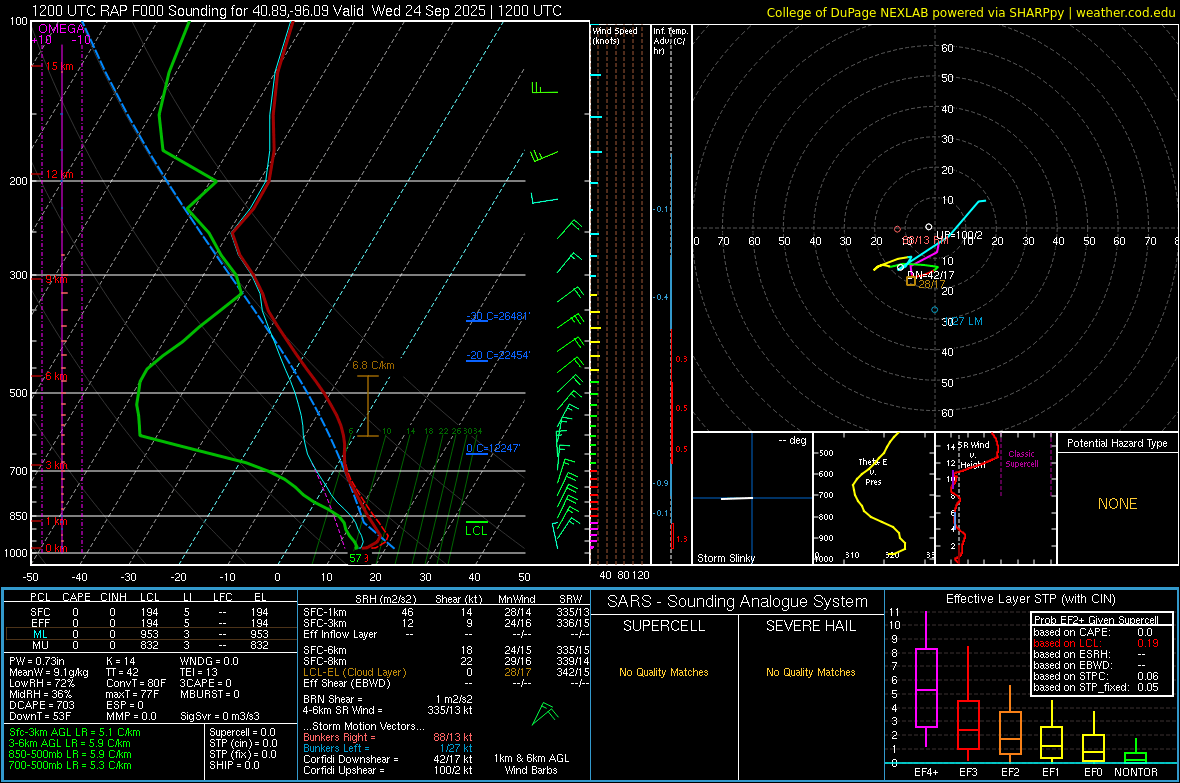The width and height of the screenshot is (1180, 783).
Task: Click the 'UP=100/2' hodograph label
Action: pyautogui.click(x=959, y=235)
